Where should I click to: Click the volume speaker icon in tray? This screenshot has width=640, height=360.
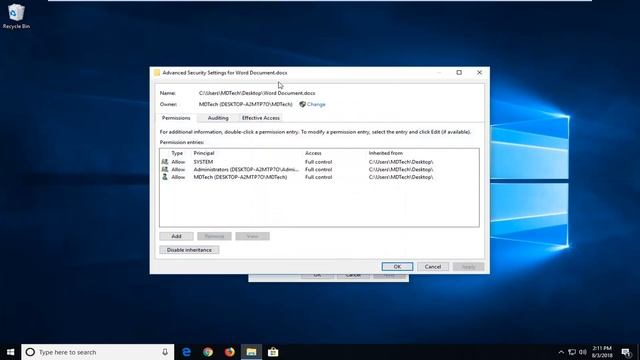click(x=582, y=352)
